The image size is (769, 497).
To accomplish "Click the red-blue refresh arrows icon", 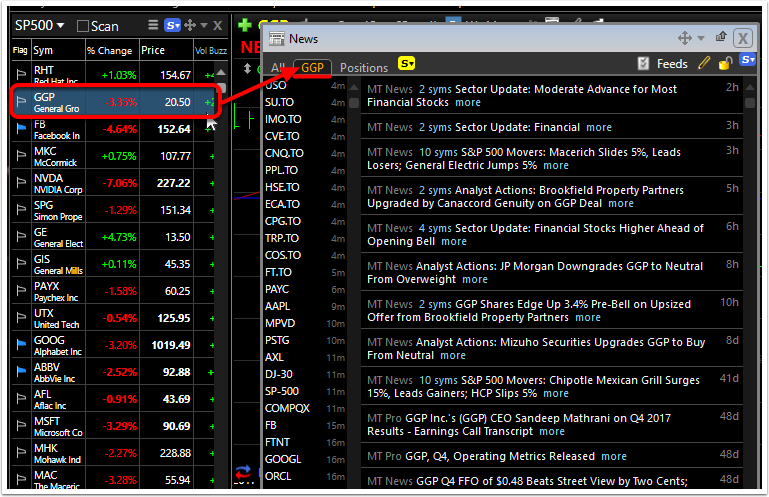I will [x=243, y=472].
